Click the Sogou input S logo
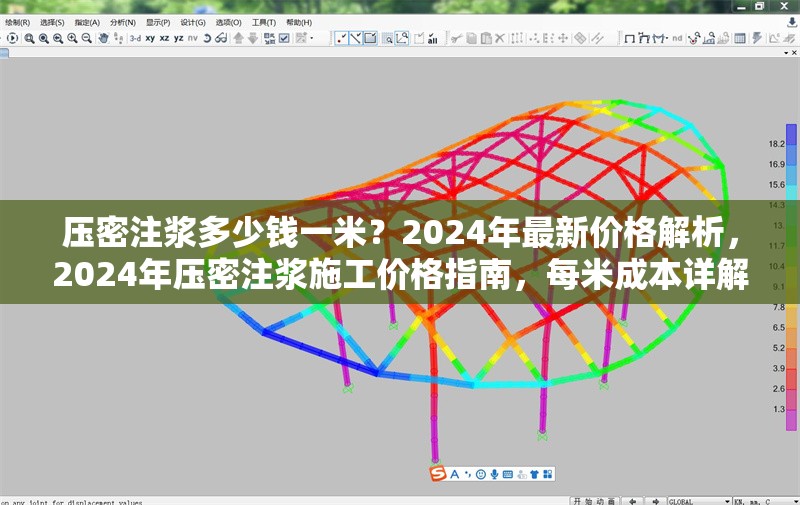The height and width of the screenshot is (505, 800). [x=438, y=474]
